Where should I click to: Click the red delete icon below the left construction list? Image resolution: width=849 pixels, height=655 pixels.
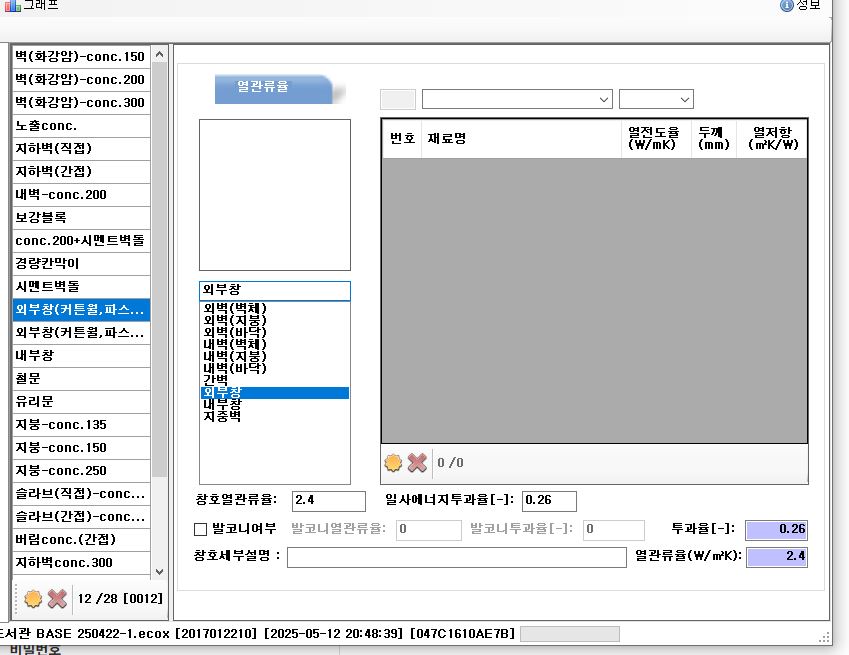(x=57, y=599)
